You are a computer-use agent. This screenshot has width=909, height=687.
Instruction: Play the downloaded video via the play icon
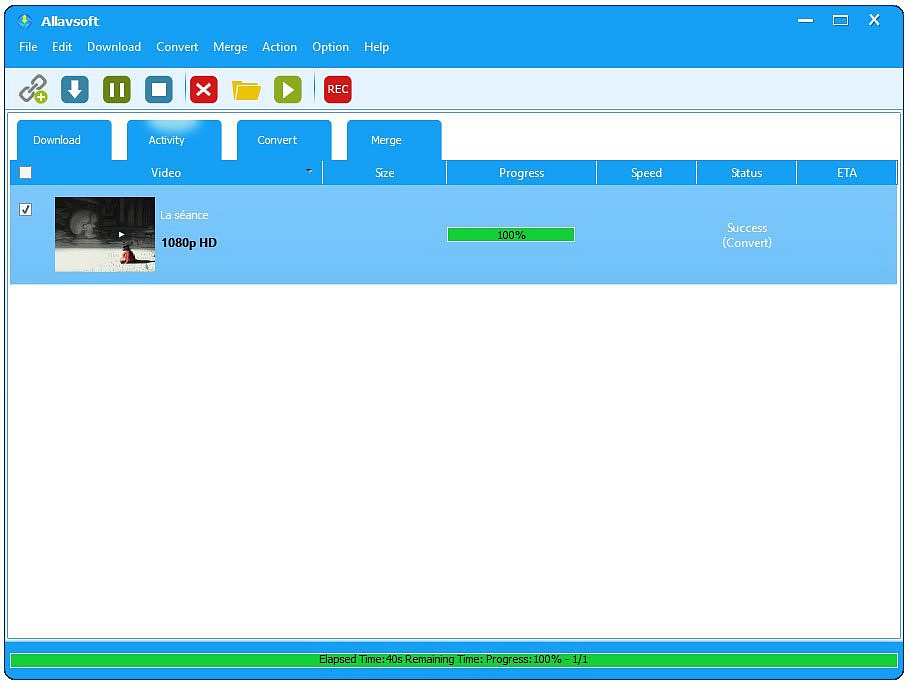tap(288, 89)
